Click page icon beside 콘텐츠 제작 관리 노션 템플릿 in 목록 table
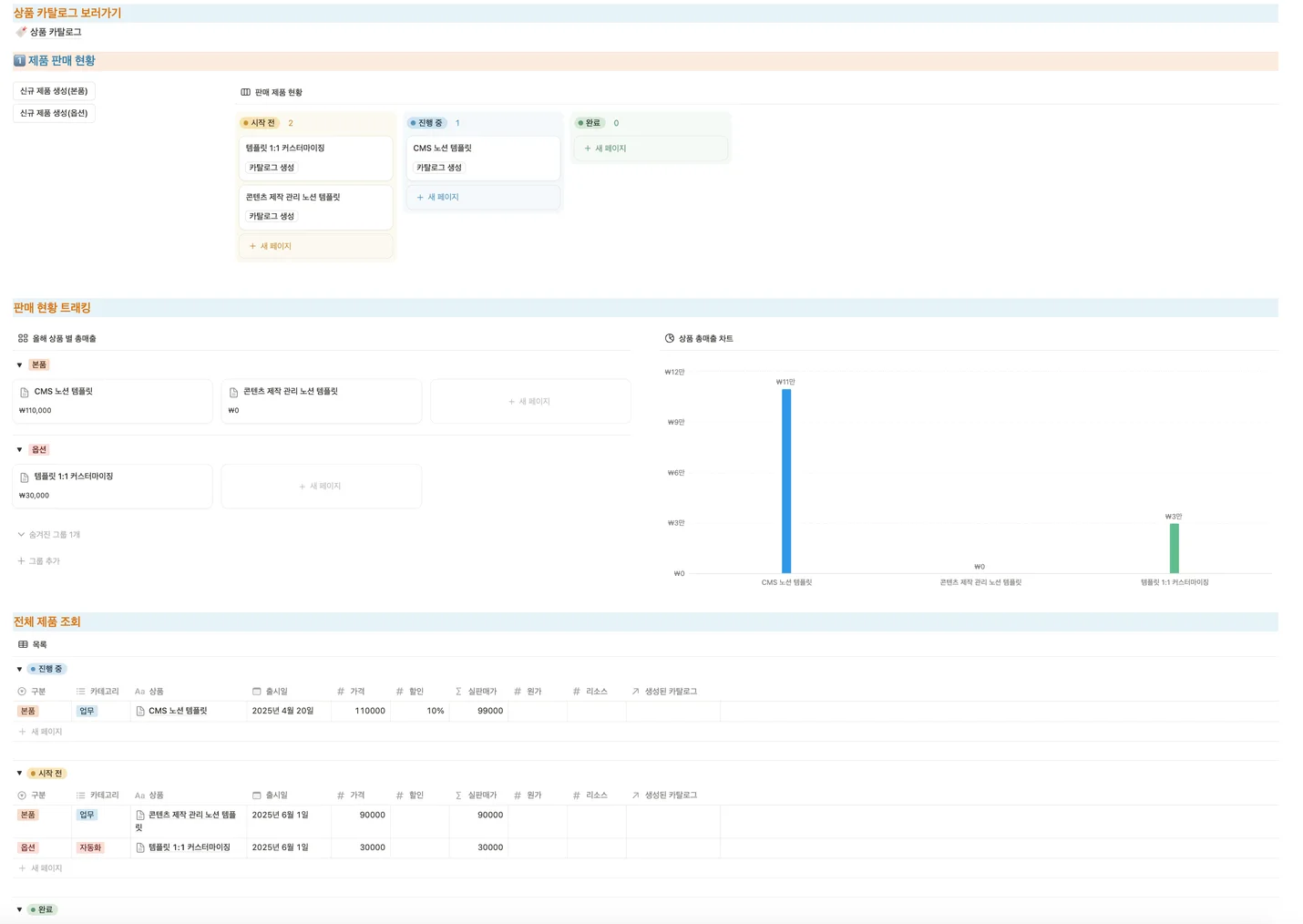Image resolution: width=1303 pixels, height=924 pixels. point(140,816)
